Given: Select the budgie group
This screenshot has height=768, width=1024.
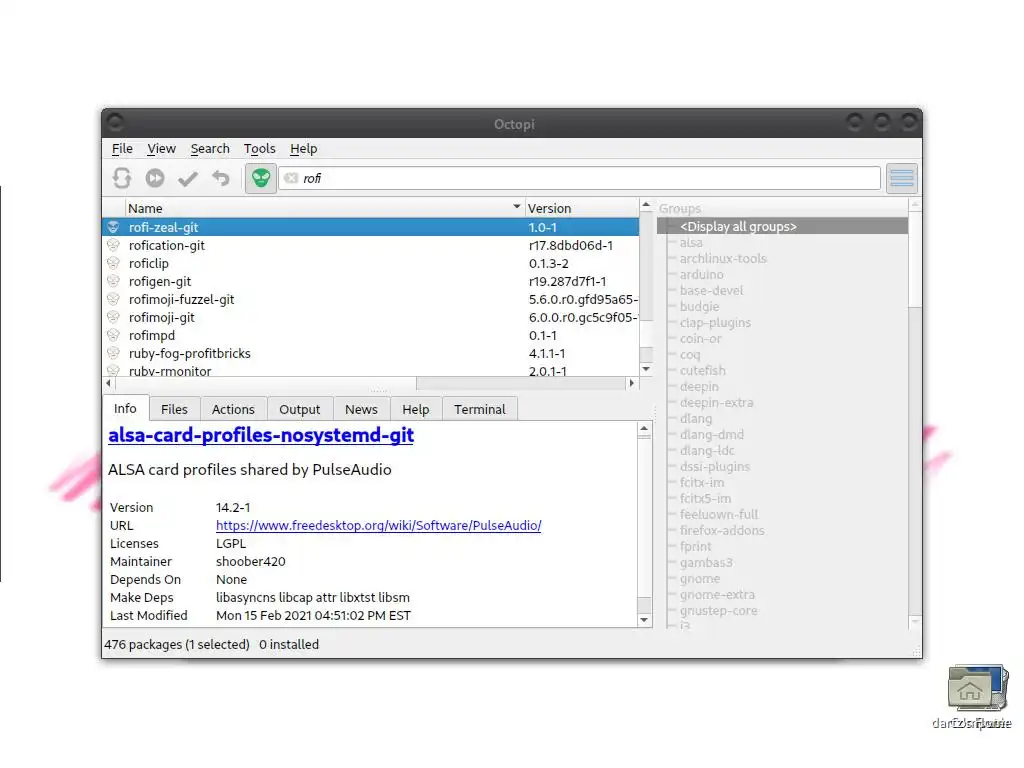Looking at the screenshot, I should coord(699,307).
